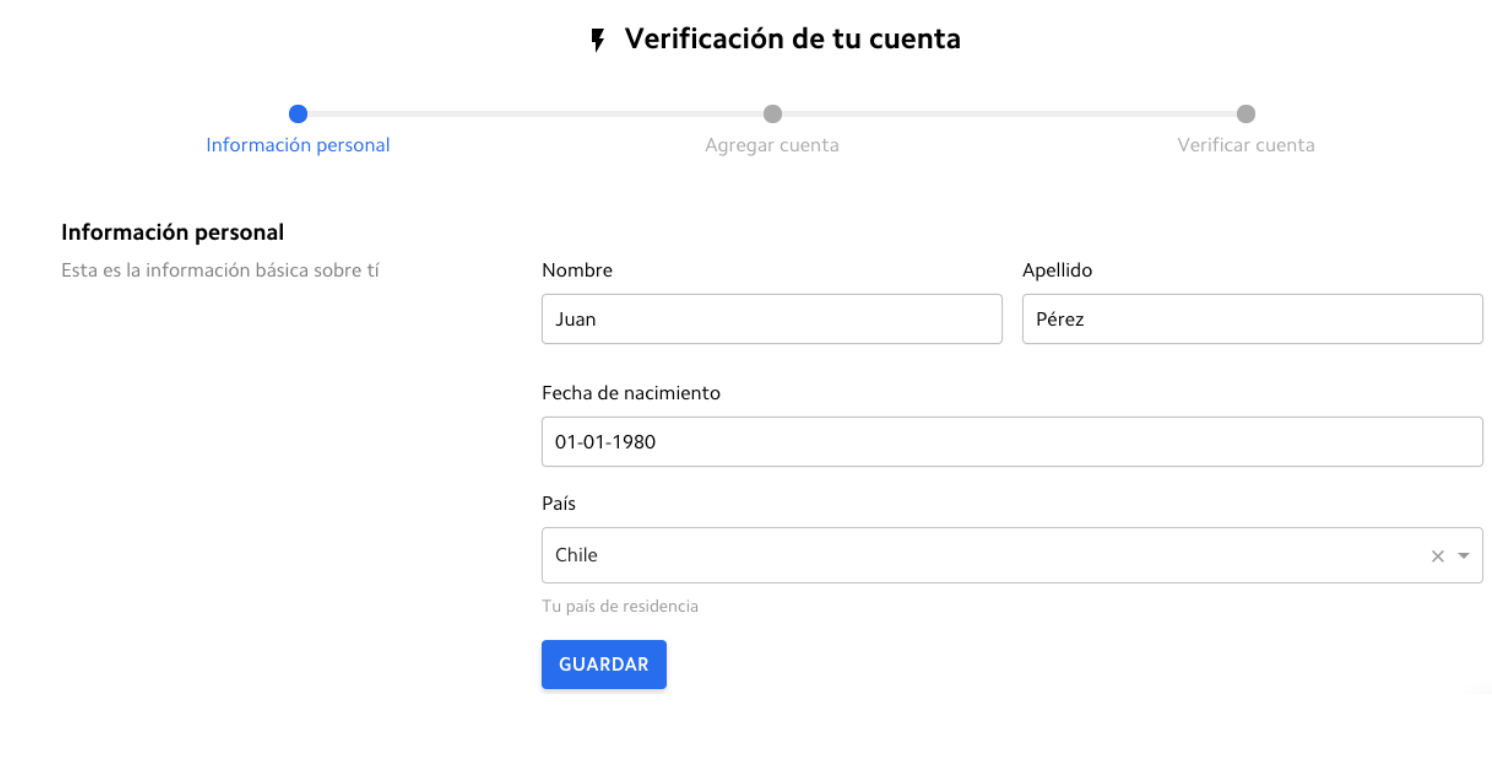The height and width of the screenshot is (778, 1492).
Task: Click the Agregar cuenta step dot
Action: coord(772,114)
